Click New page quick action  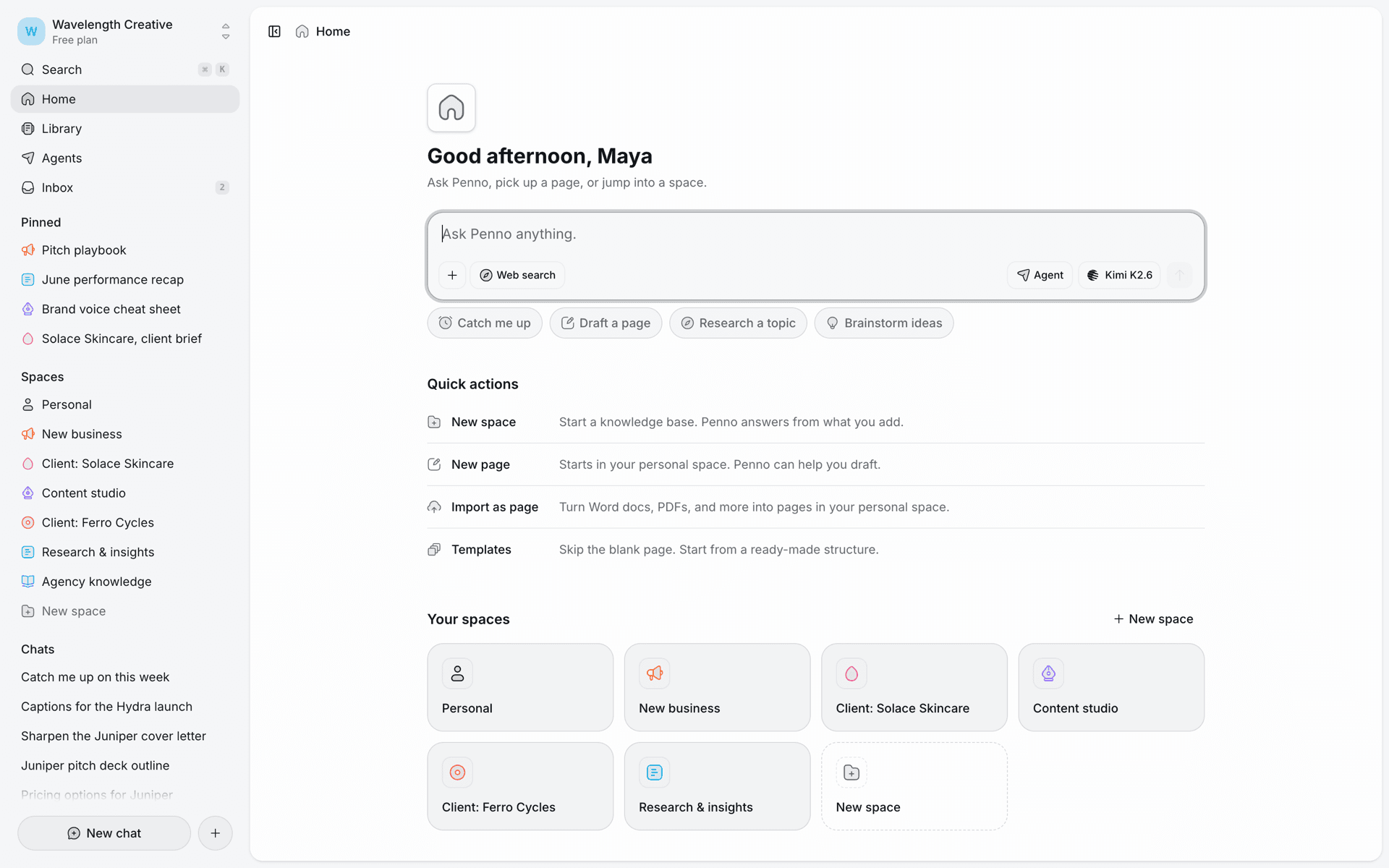click(815, 464)
